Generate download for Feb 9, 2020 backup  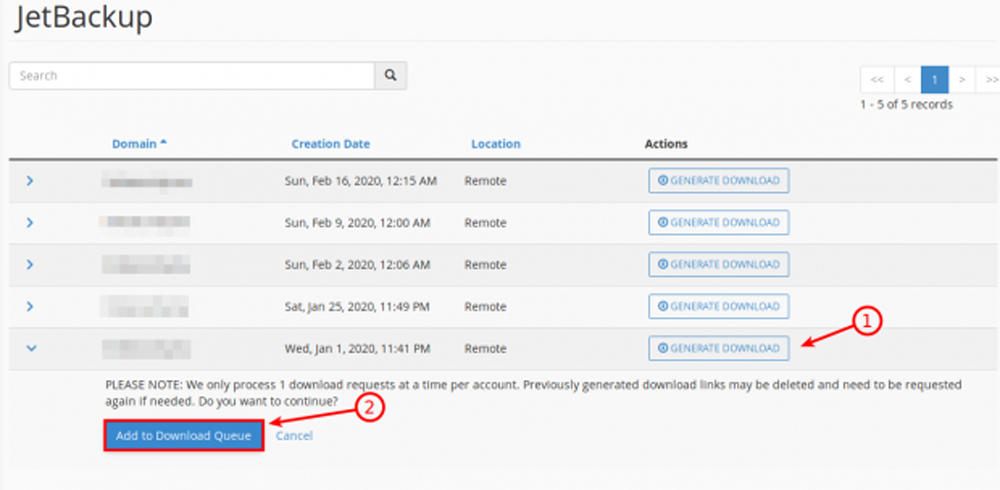(719, 223)
